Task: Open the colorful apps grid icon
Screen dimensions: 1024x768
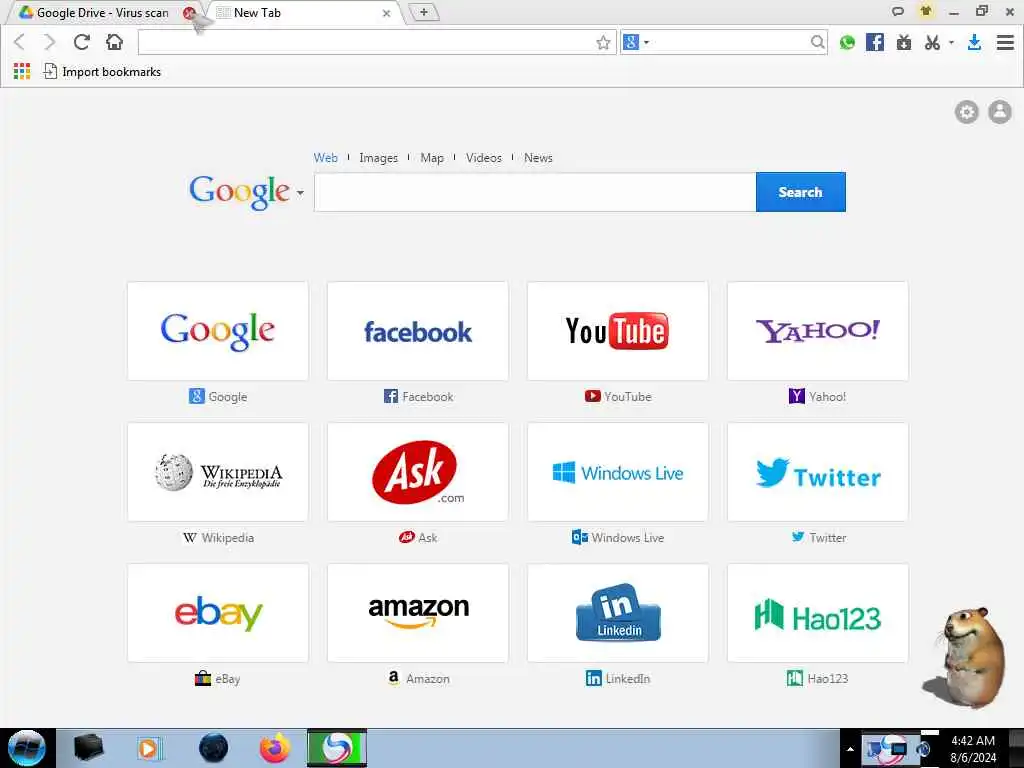Action: coord(22,71)
